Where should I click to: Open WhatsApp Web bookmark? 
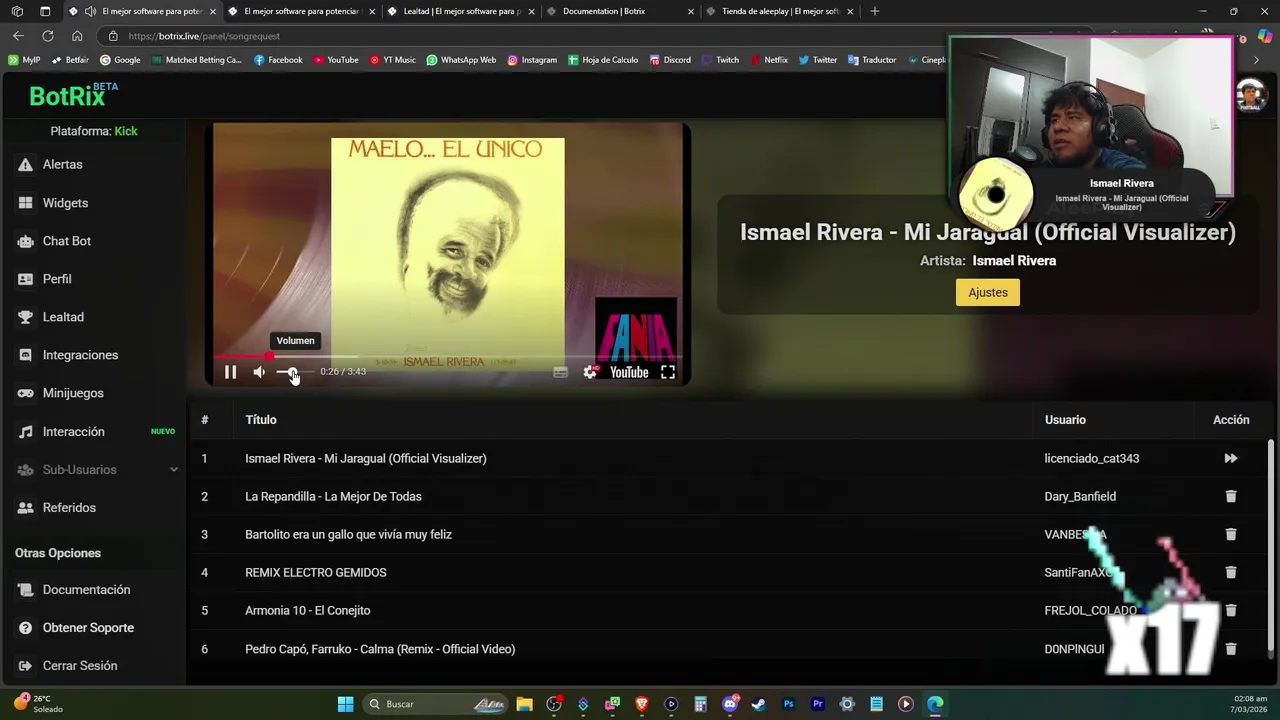pos(461,60)
